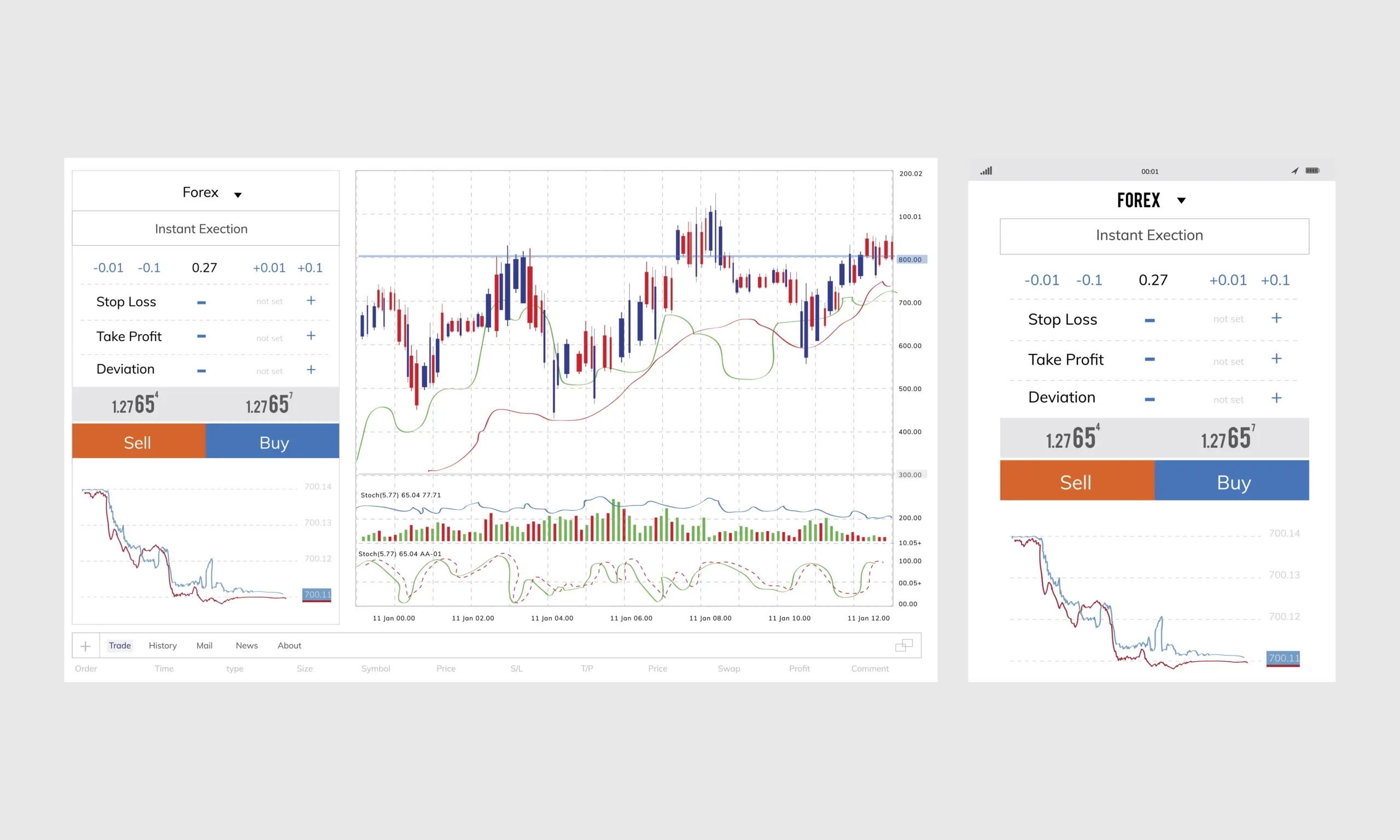Select the +0.1 volume adjustment link
The width and height of the screenshot is (1400, 840).
pyautogui.click(x=310, y=268)
